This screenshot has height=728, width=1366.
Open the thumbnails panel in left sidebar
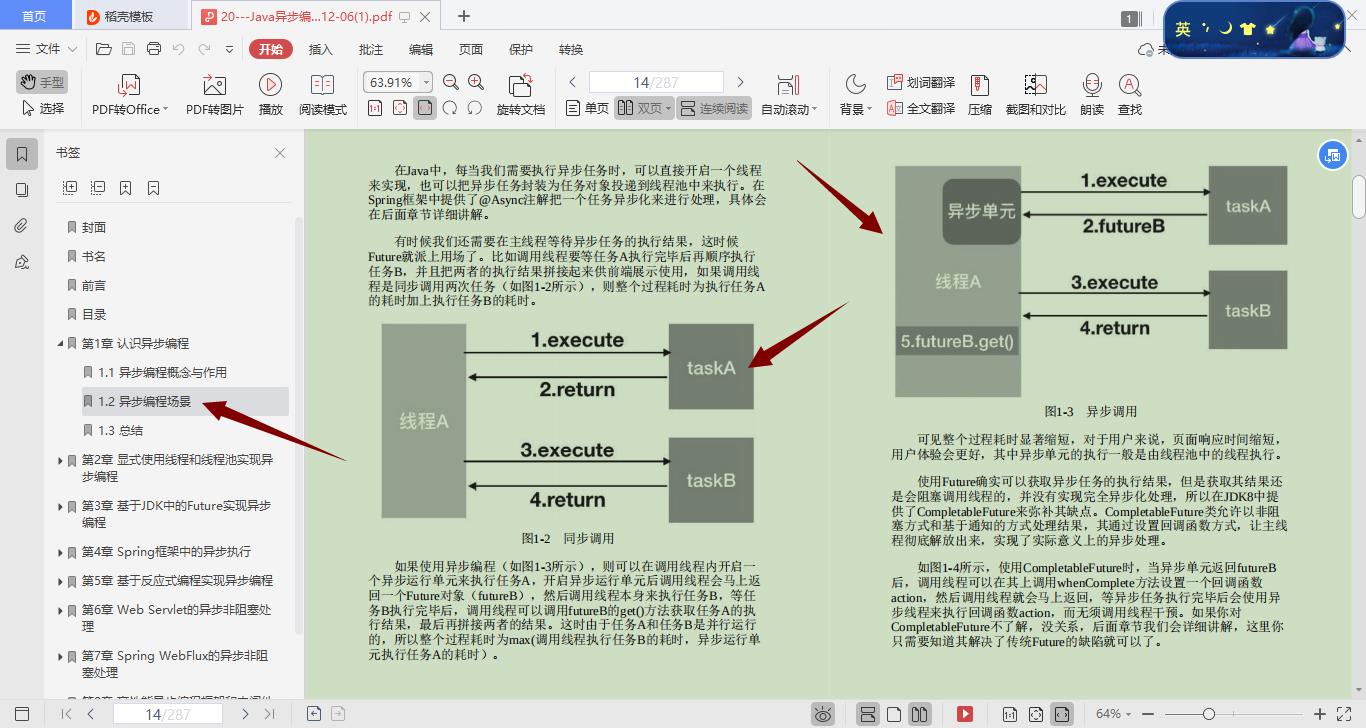[x=21, y=190]
